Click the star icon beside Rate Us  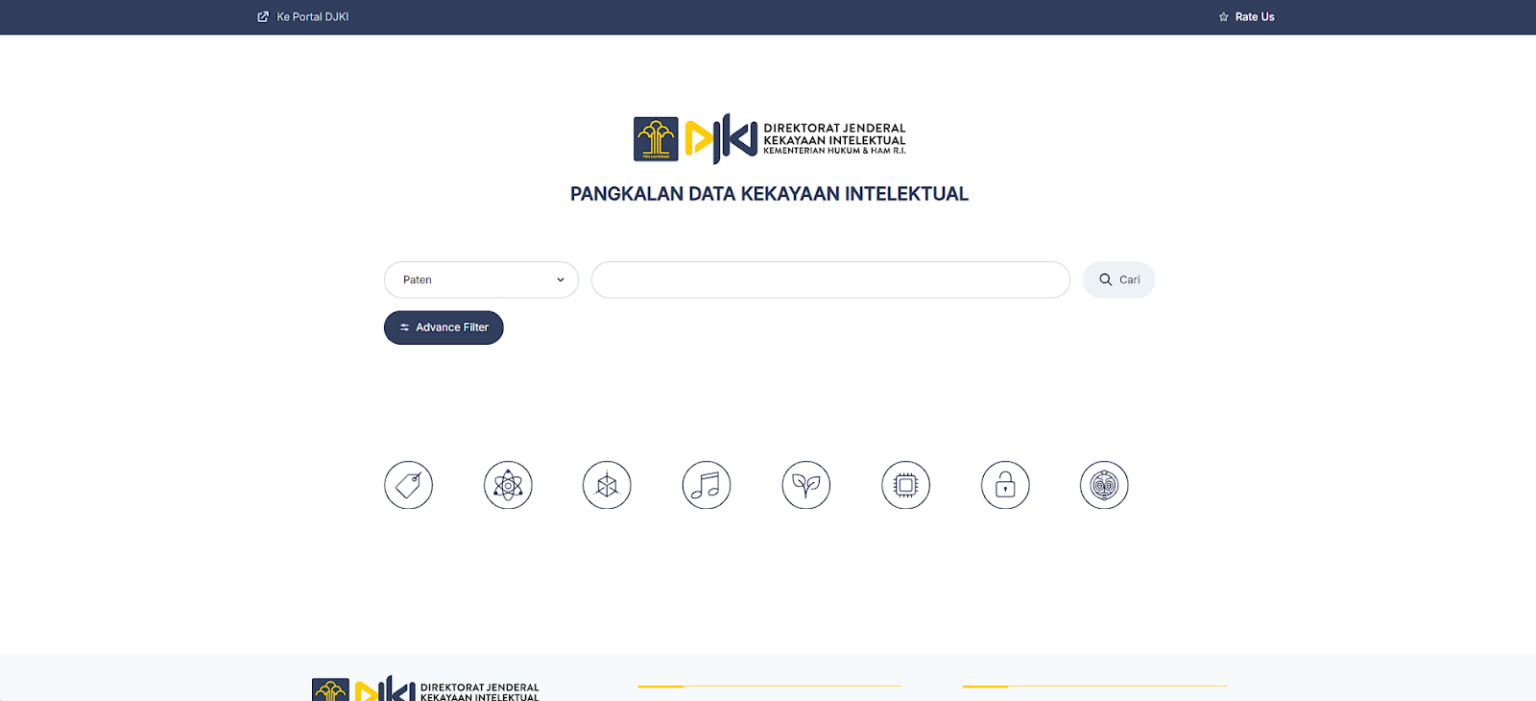click(1222, 16)
